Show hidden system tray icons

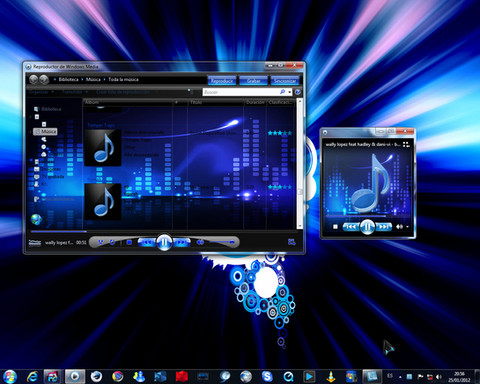click(400, 377)
